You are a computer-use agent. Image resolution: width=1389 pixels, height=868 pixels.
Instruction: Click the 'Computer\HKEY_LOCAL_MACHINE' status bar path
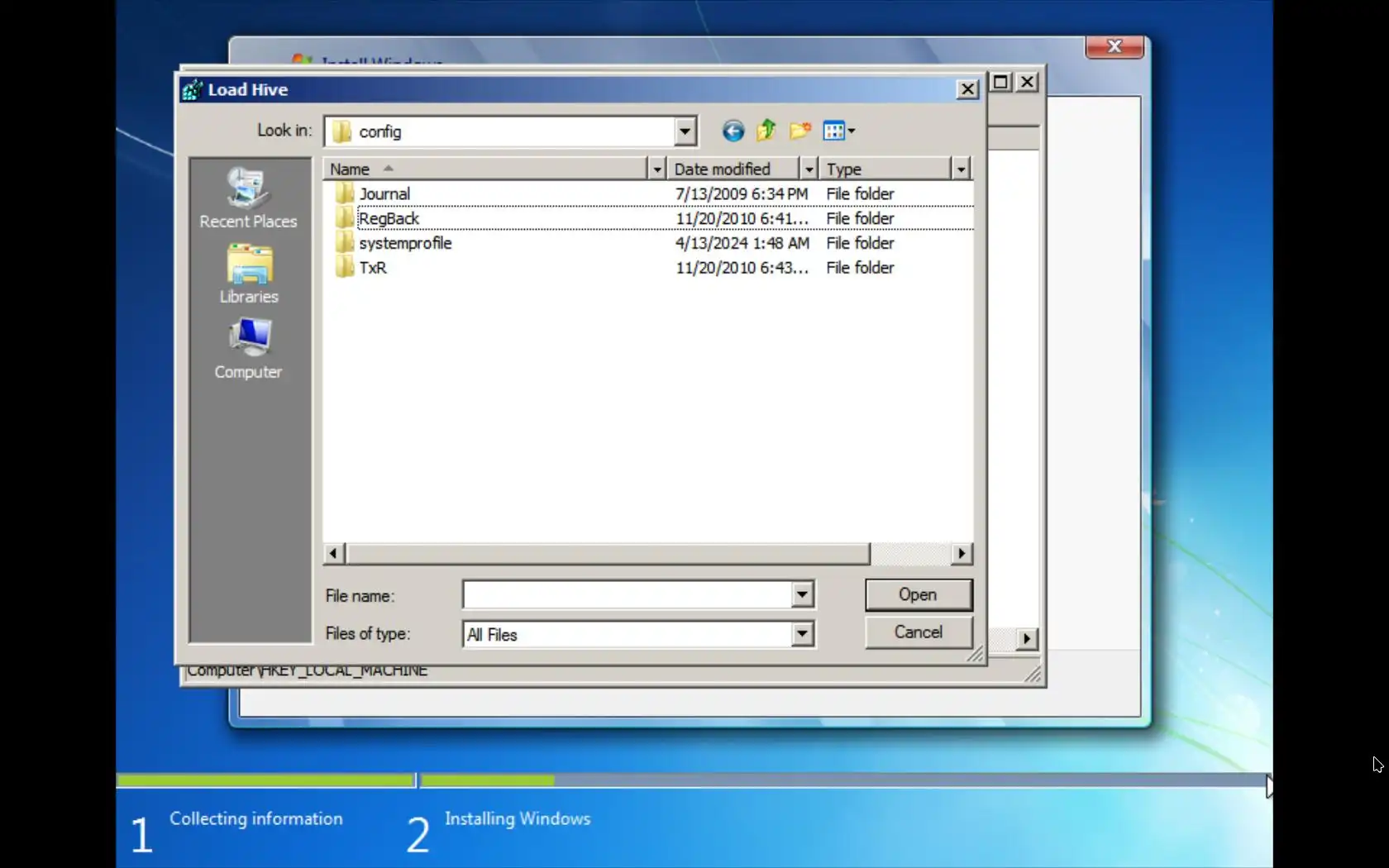point(307,671)
